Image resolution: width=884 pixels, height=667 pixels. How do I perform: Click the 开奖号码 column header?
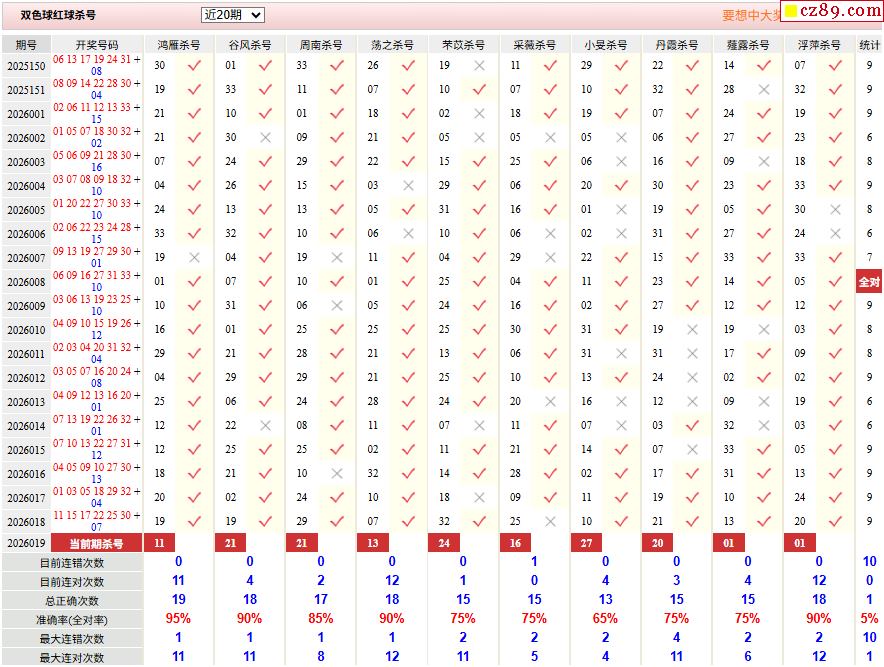[97, 45]
